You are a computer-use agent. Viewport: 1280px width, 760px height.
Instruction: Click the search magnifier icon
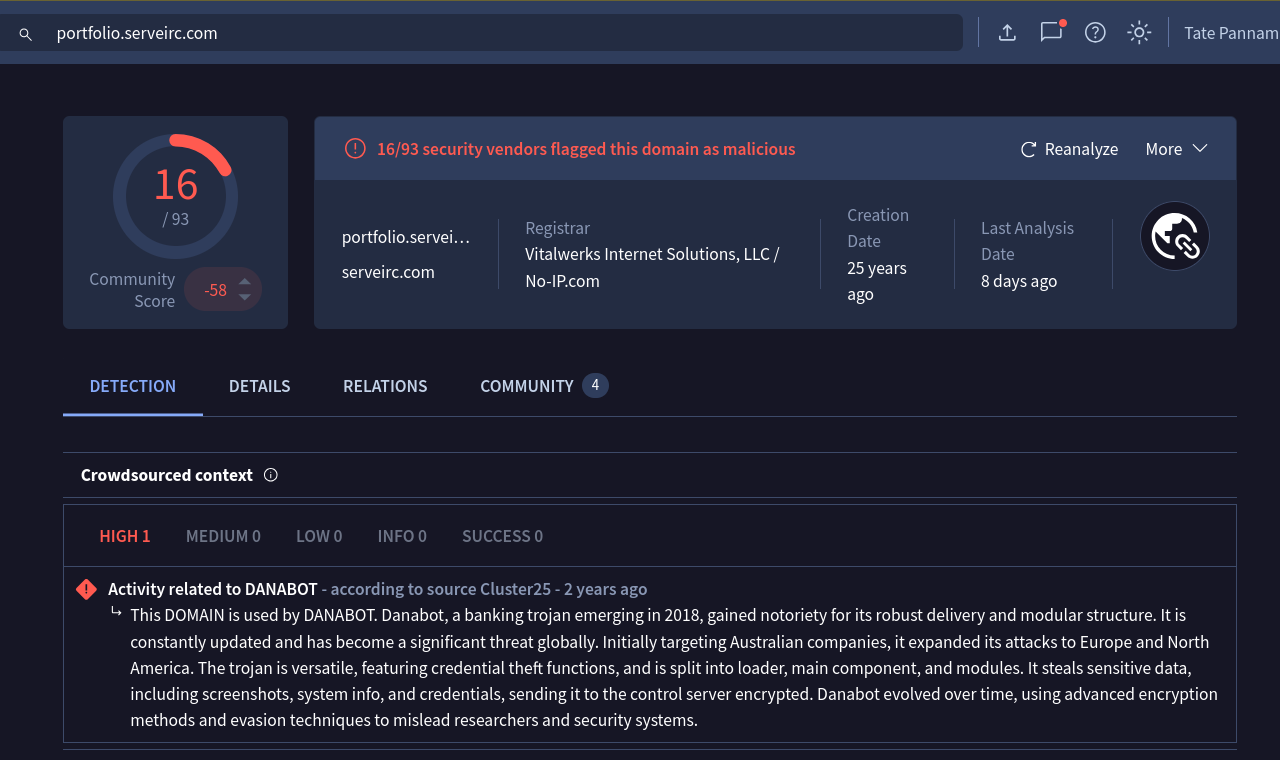[26, 34]
